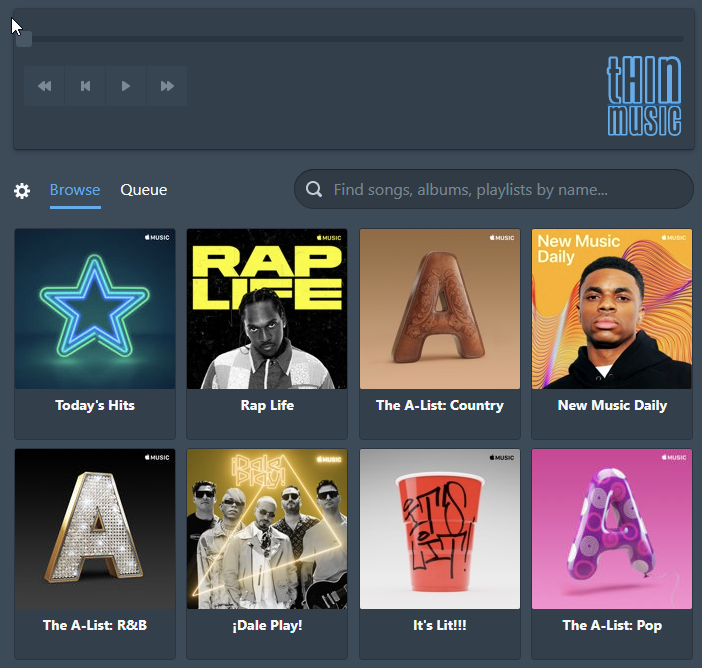Click the fast-forward playback button
The image size is (702, 668).
click(167, 86)
